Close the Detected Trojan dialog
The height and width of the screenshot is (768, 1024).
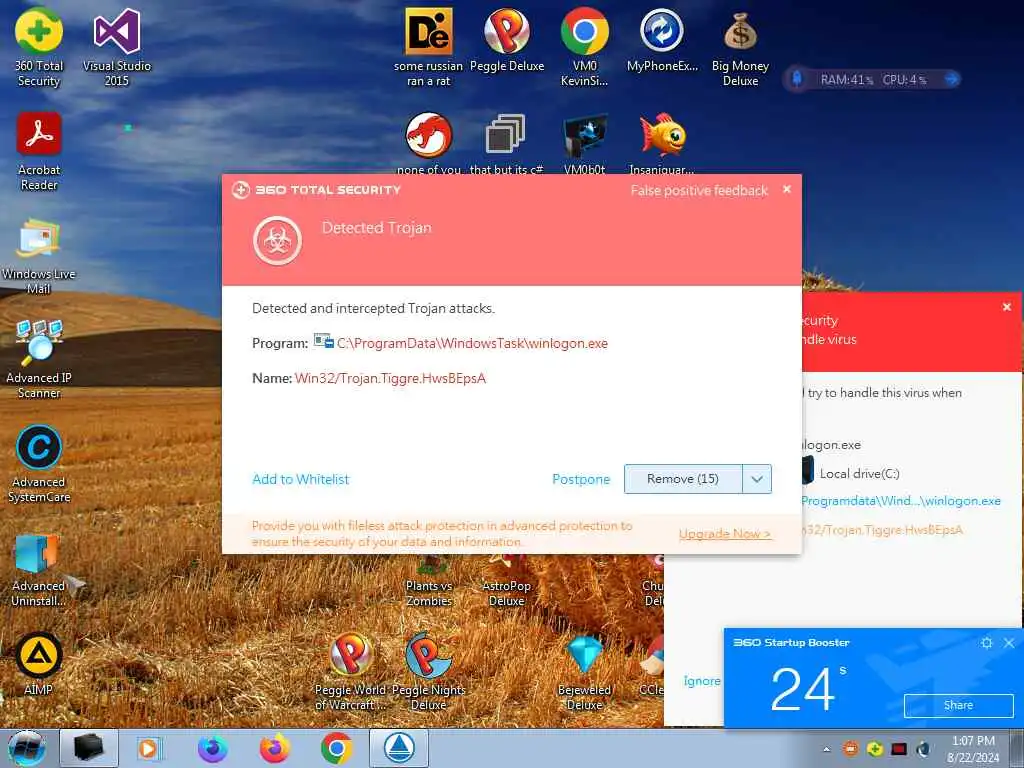coord(787,189)
